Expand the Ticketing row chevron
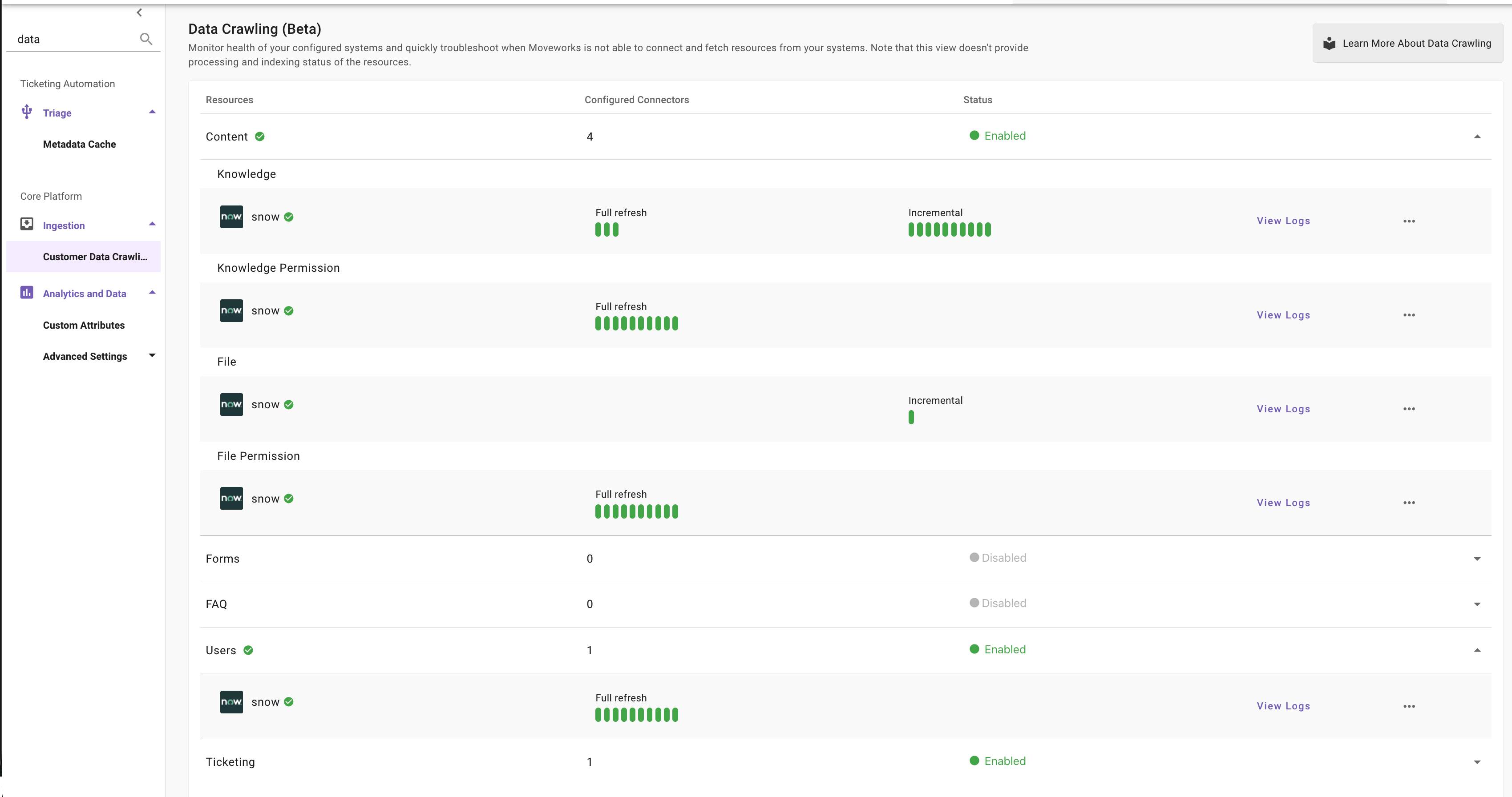This screenshot has width=1512, height=797. (x=1477, y=762)
